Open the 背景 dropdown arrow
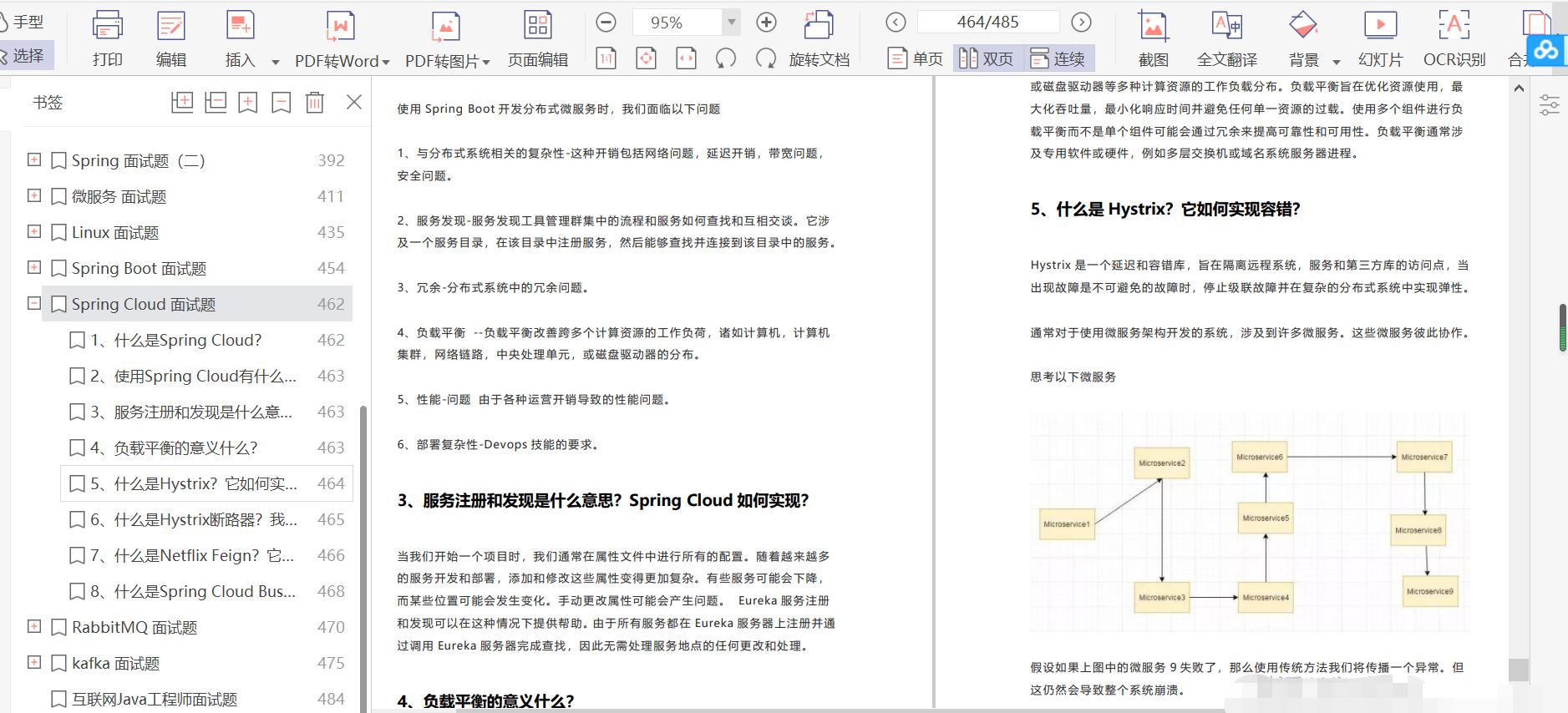The width and height of the screenshot is (1568, 713). [1337, 62]
